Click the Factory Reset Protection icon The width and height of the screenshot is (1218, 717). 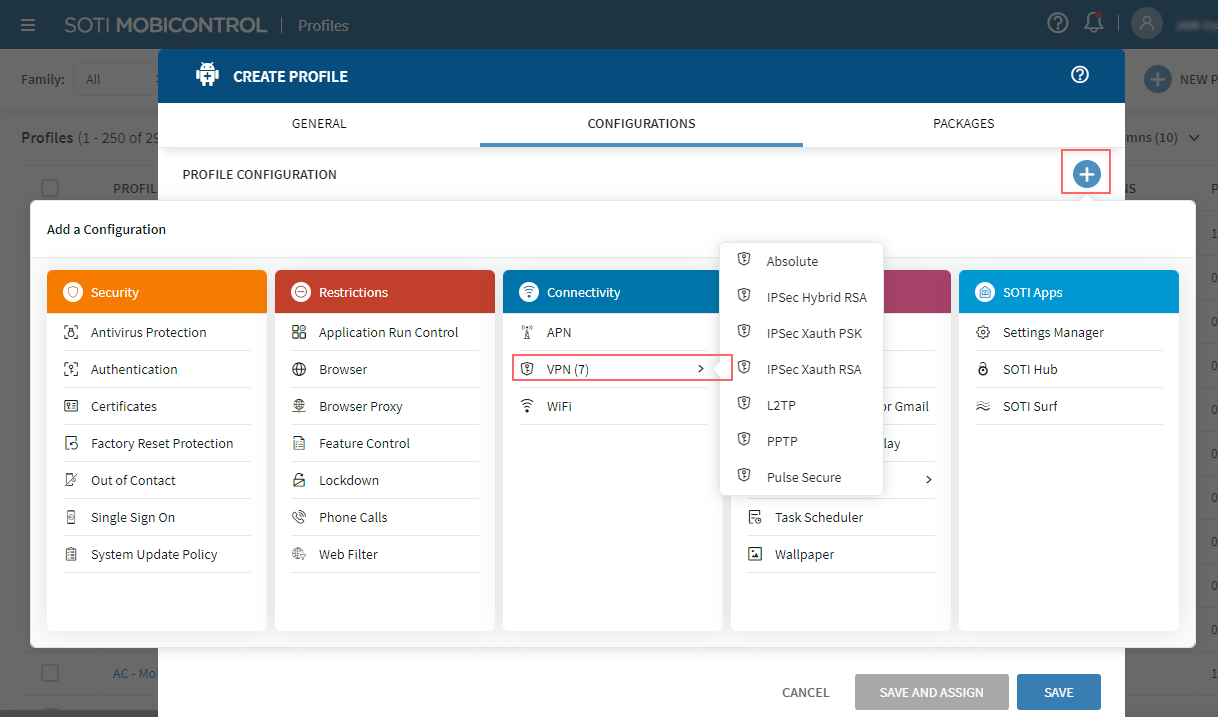pyautogui.click(x=71, y=443)
